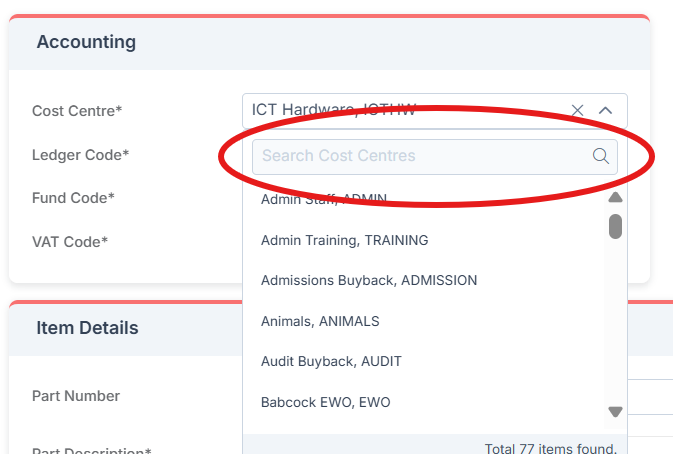Click the Item Details section header
Viewport: 673px width, 454px height.
click(88, 328)
